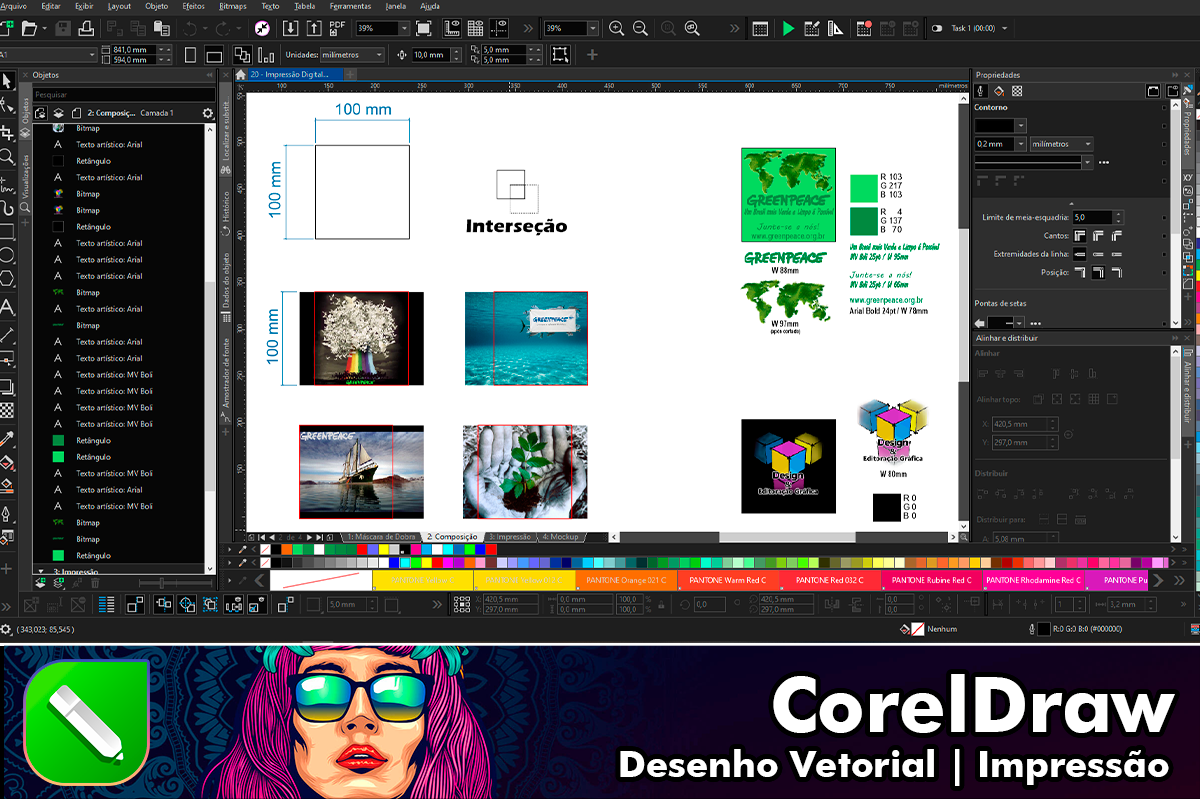
Task: Click the full-screen preview icon
Action: (424, 28)
